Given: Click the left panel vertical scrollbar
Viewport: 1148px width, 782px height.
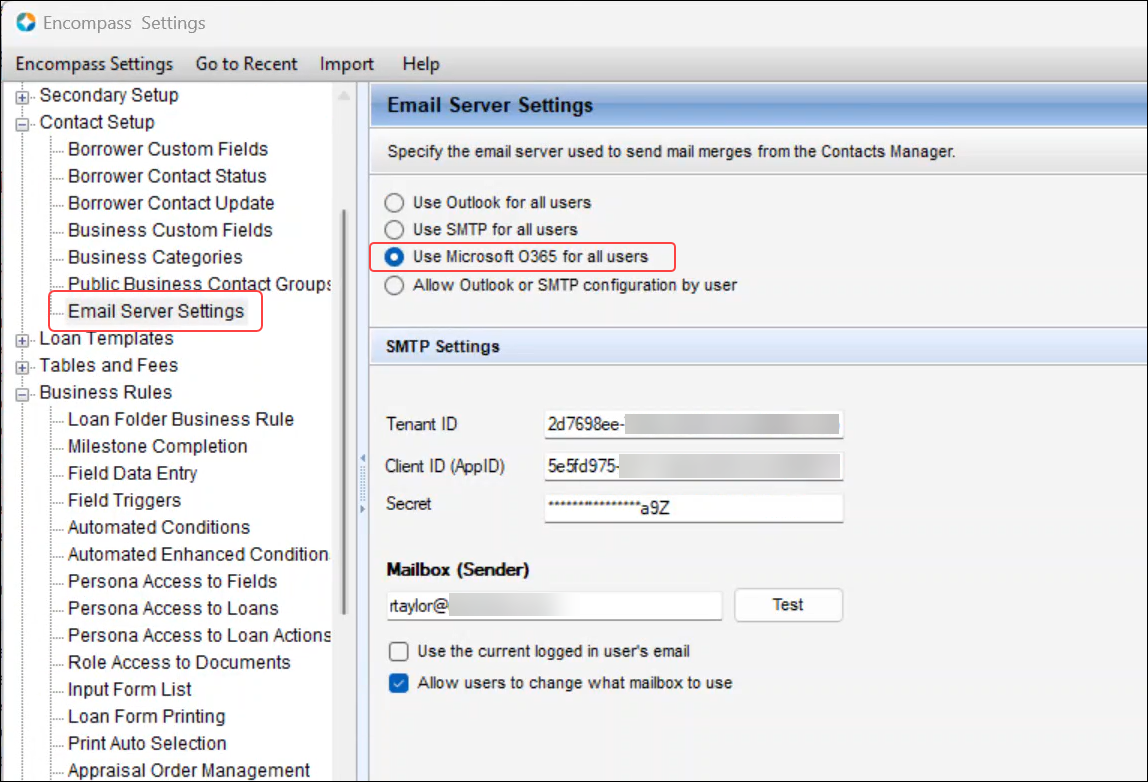Looking at the screenshot, I should 345,400.
